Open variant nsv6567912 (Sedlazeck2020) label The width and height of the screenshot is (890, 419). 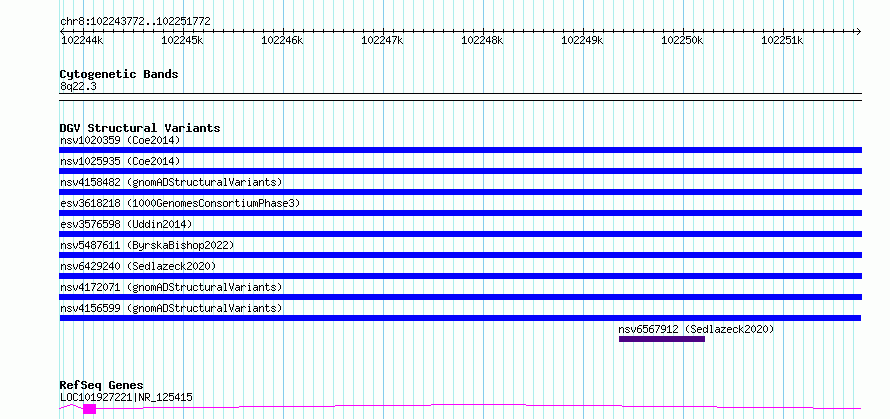point(696,329)
